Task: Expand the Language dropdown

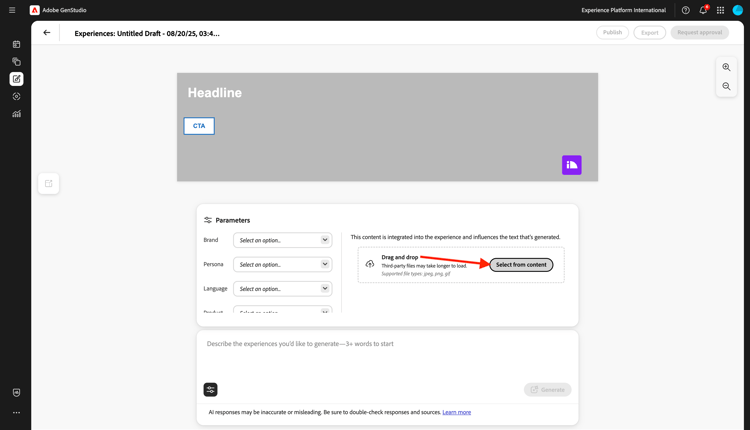Action: pyautogui.click(x=283, y=289)
